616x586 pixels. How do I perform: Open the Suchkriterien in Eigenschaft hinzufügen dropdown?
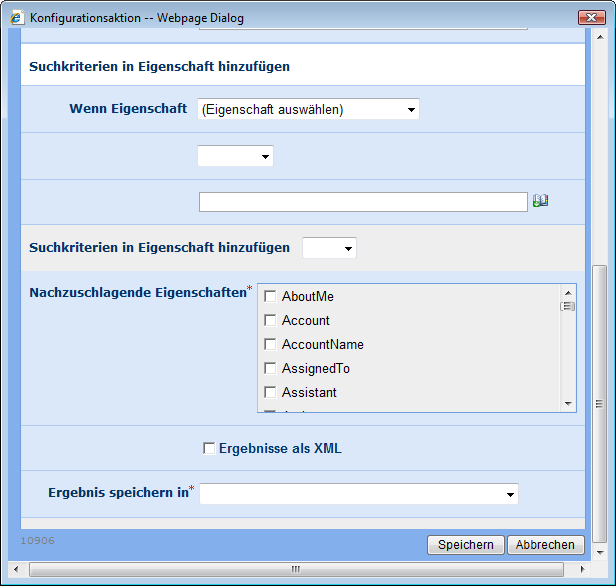[329, 248]
